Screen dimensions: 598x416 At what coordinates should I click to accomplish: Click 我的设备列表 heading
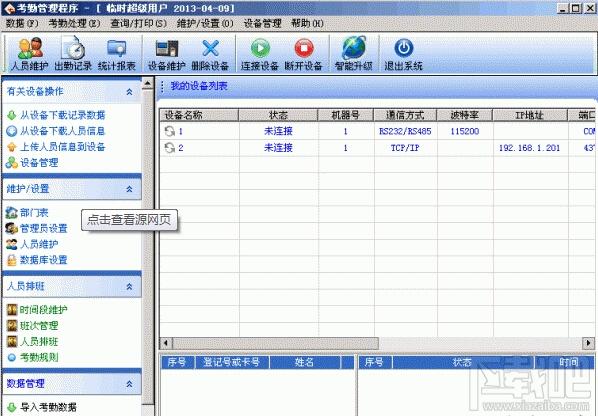199,86
